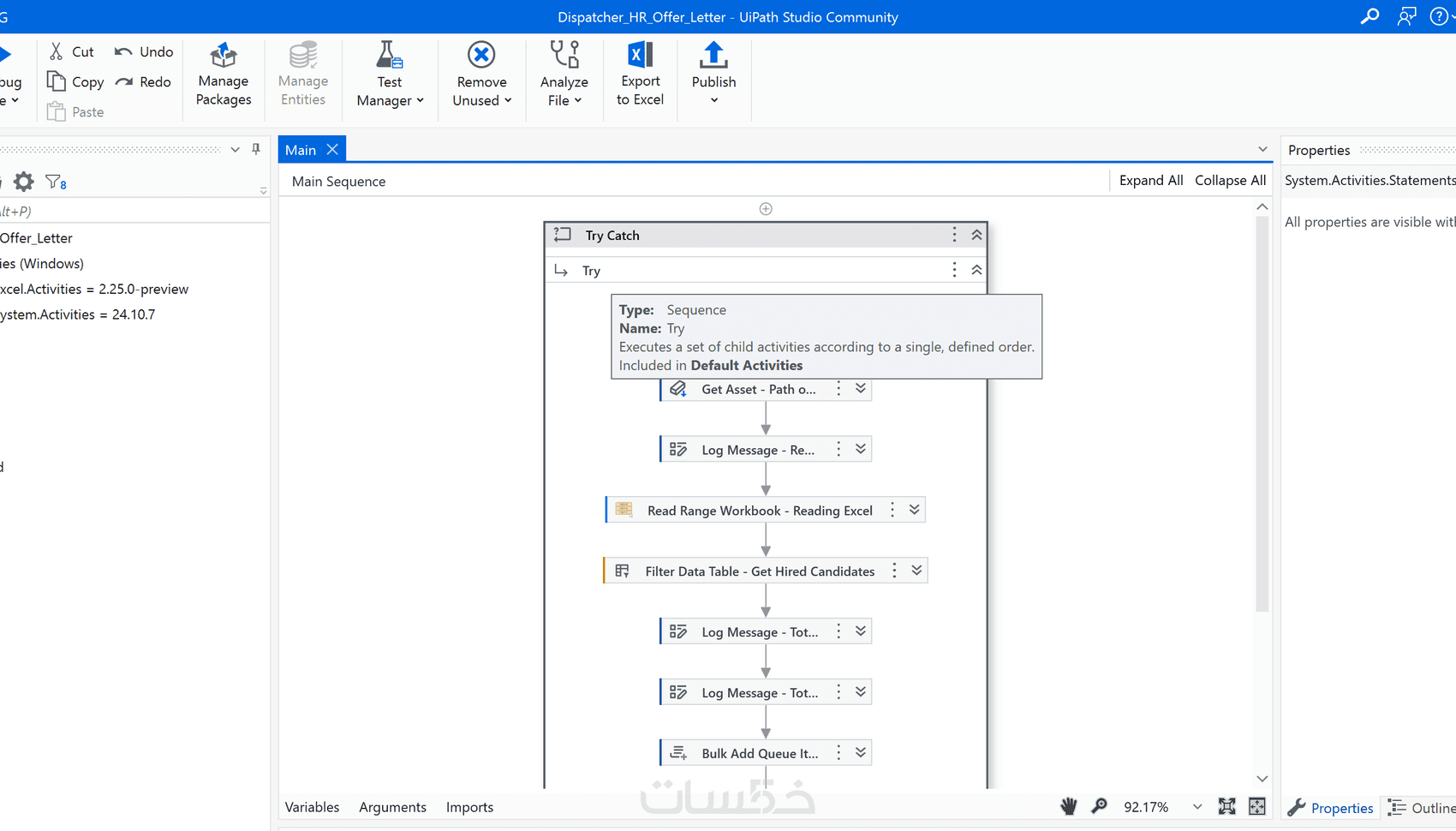Open Get Asset activity options menu
Image resolution: width=1456 pixels, height=831 pixels.
tap(838, 389)
